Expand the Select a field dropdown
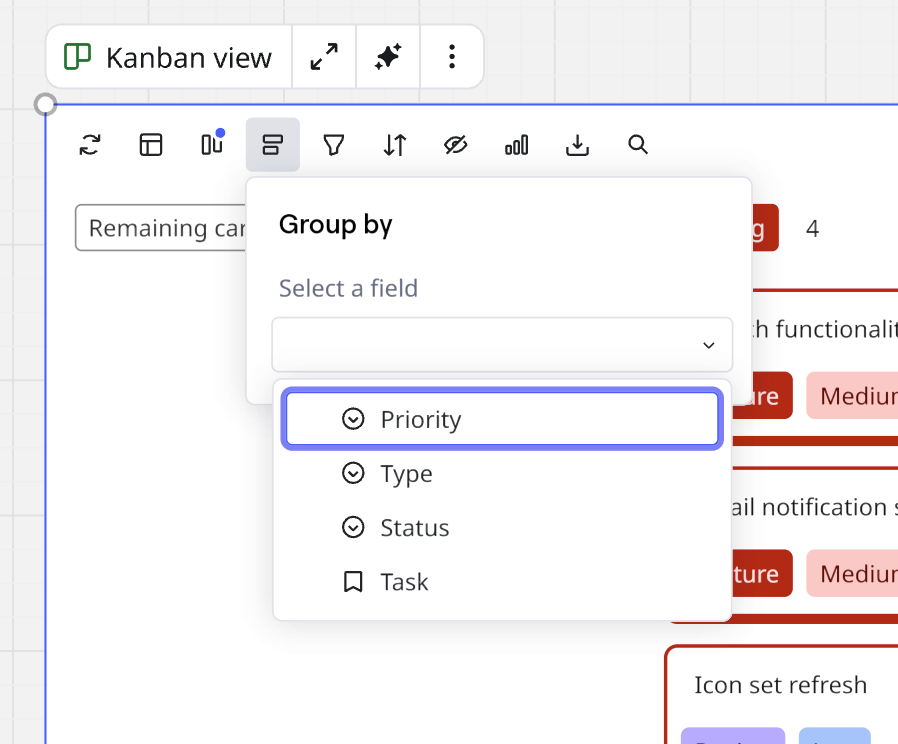This screenshot has width=898, height=744. 502,345
